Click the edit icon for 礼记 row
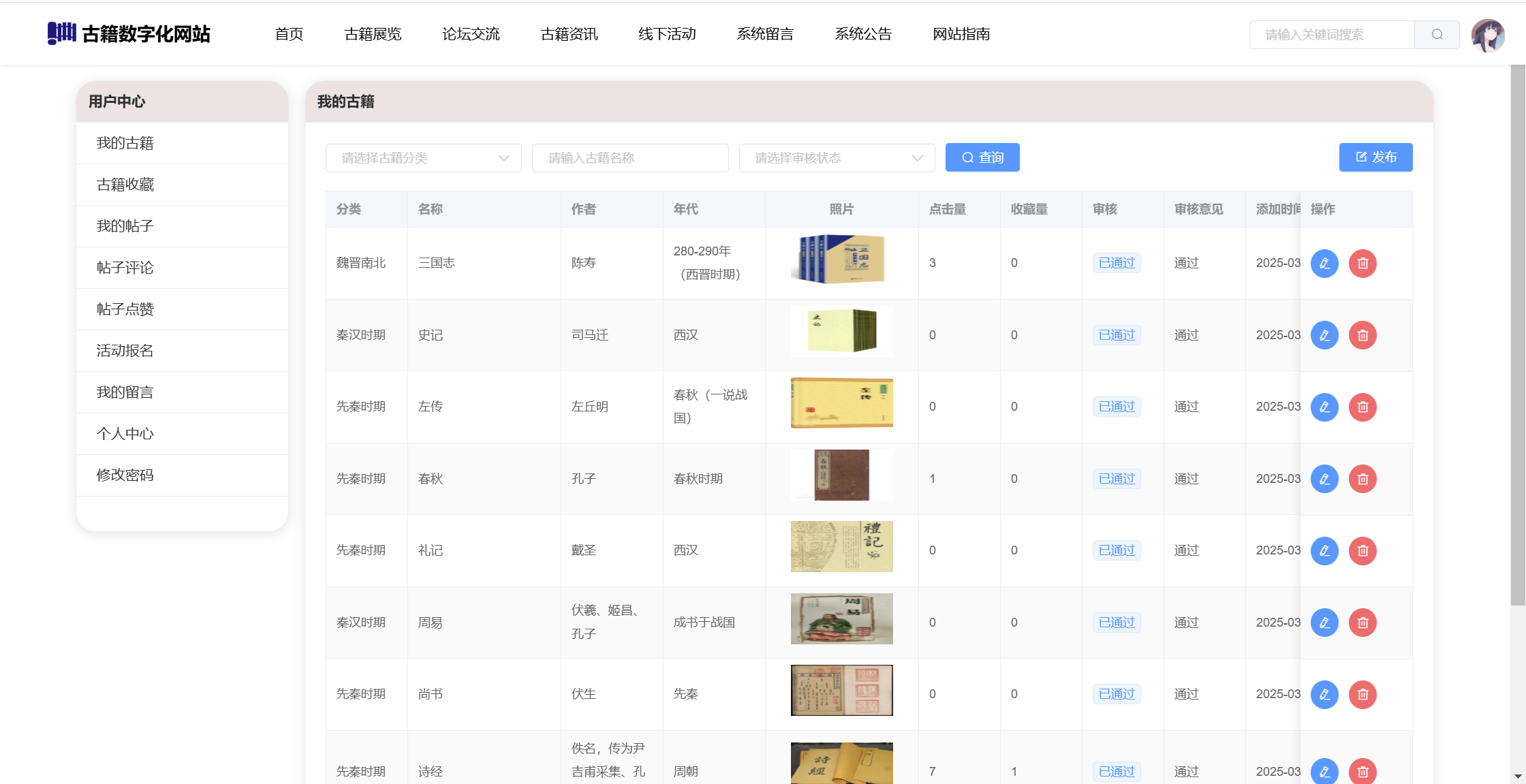This screenshot has width=1526, height=784. pos(1324,550)
